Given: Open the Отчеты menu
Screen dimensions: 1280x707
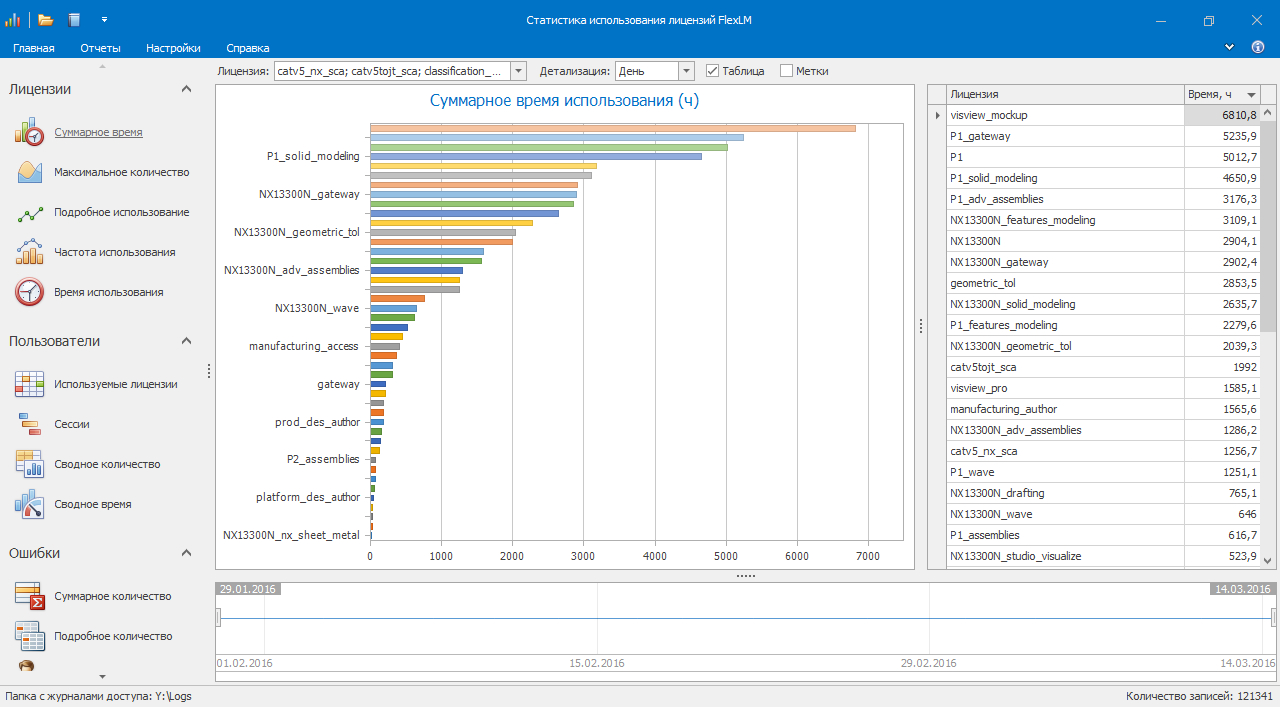Looking at the screenshot, I should click(x=100, y=48).
